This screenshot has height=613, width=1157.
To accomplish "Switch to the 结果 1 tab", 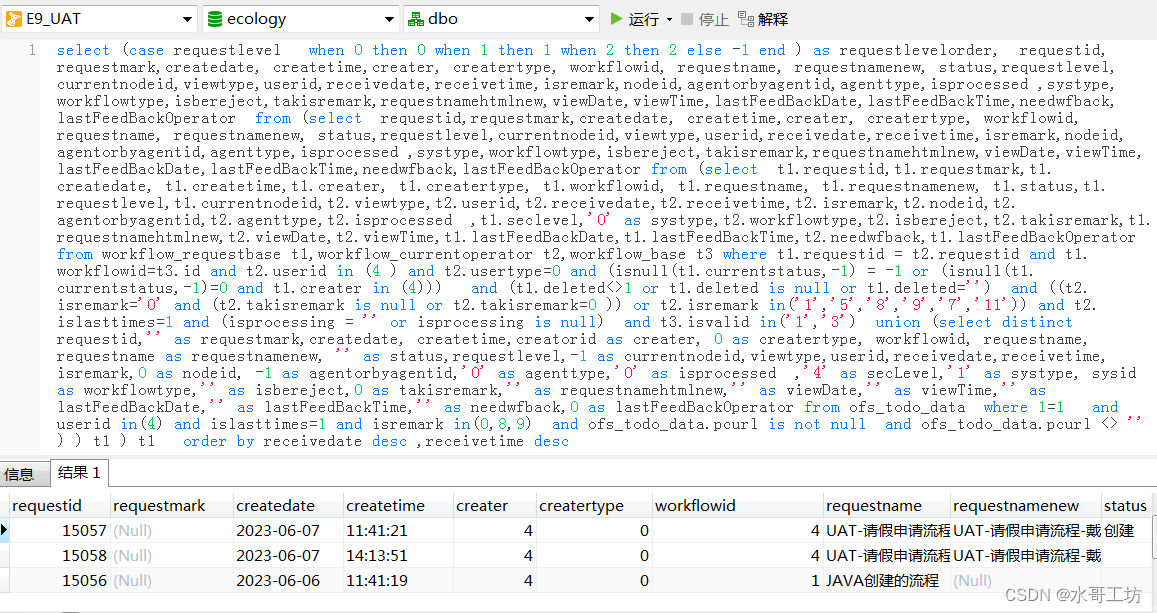I will point(77,473).
